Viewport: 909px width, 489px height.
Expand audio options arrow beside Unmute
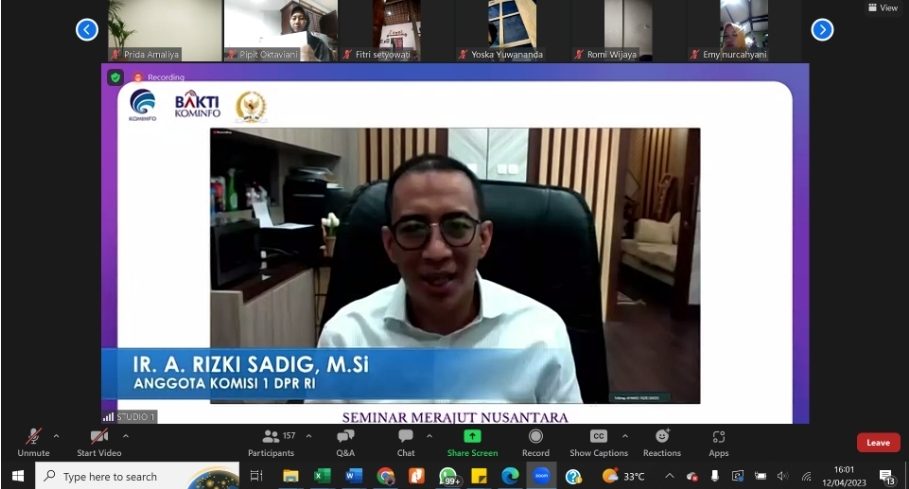[x=56, y=436]
